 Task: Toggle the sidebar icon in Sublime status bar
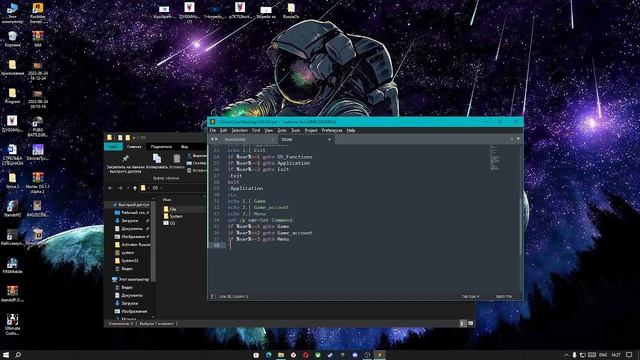[x=213, y=296]
